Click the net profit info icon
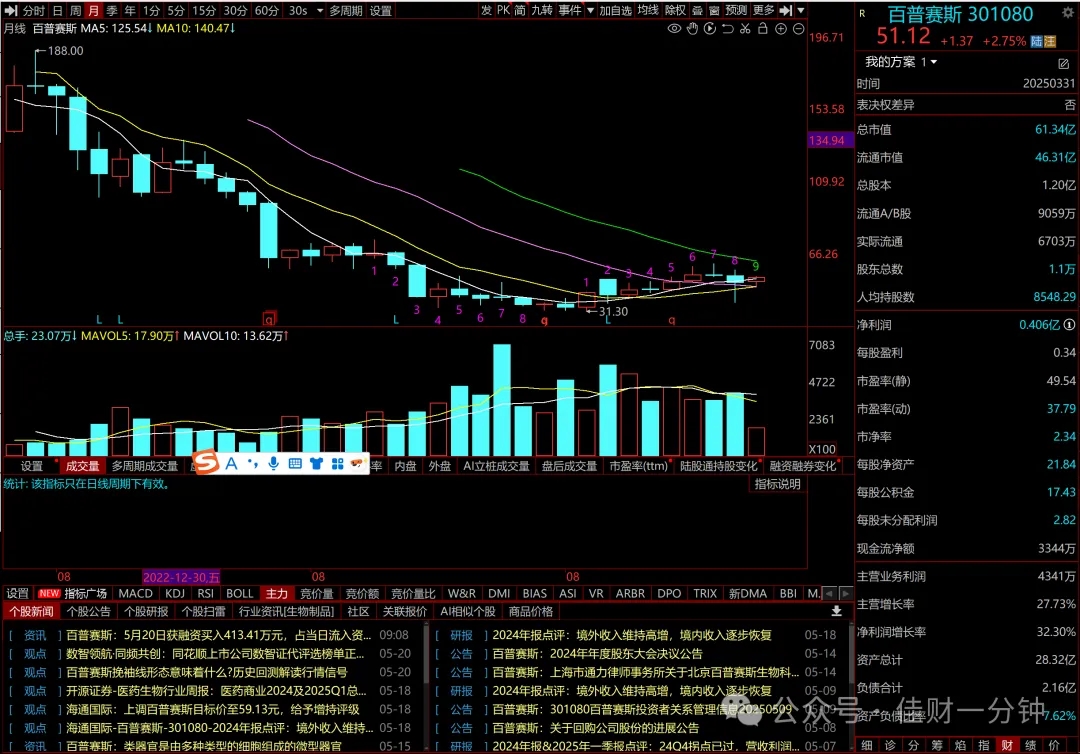1080x754 pixels. 1069,325
